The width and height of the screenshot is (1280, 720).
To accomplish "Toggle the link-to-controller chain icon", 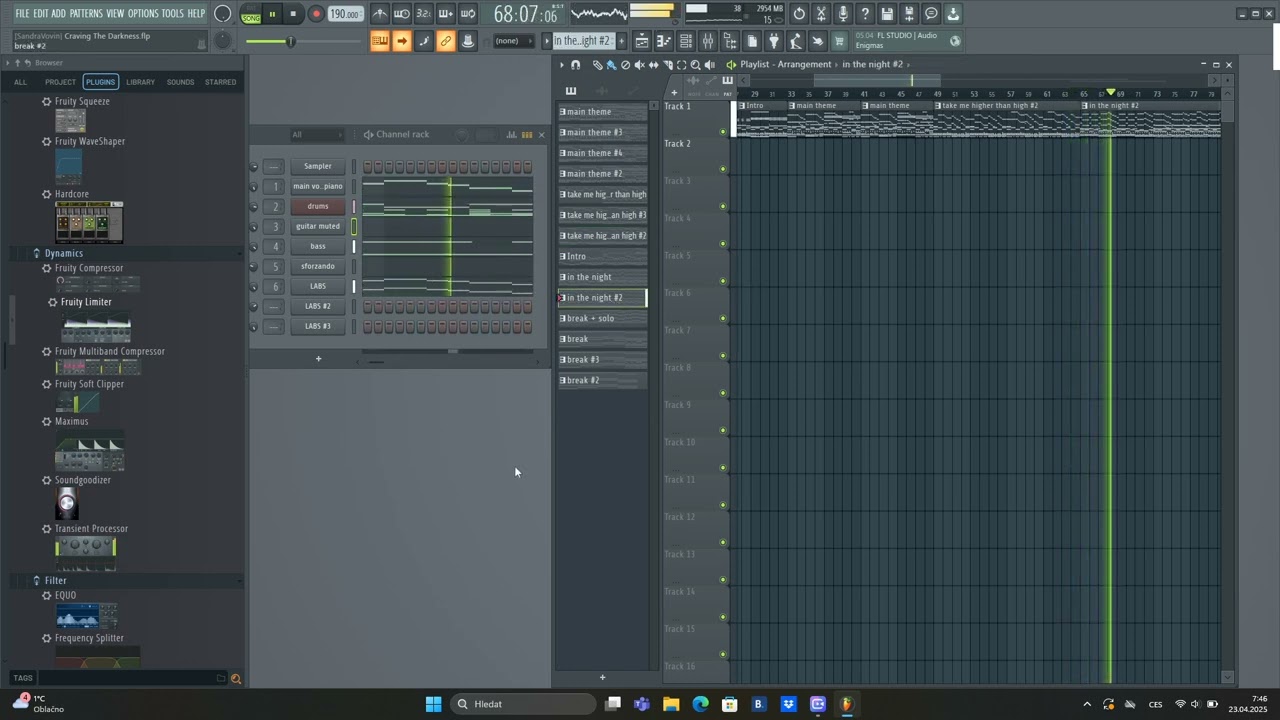I will click(446, 41).
